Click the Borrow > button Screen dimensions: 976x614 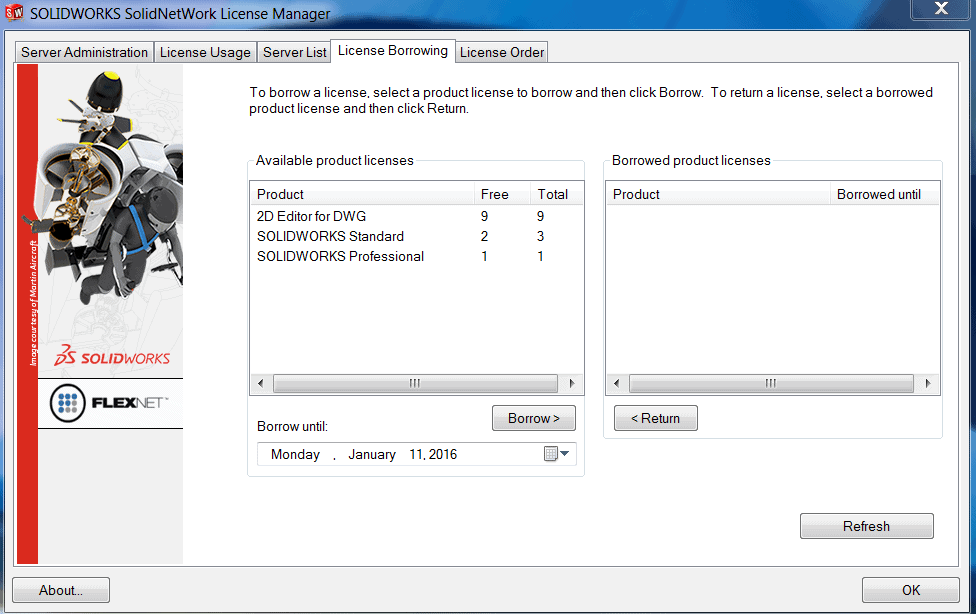coord(533,418)
